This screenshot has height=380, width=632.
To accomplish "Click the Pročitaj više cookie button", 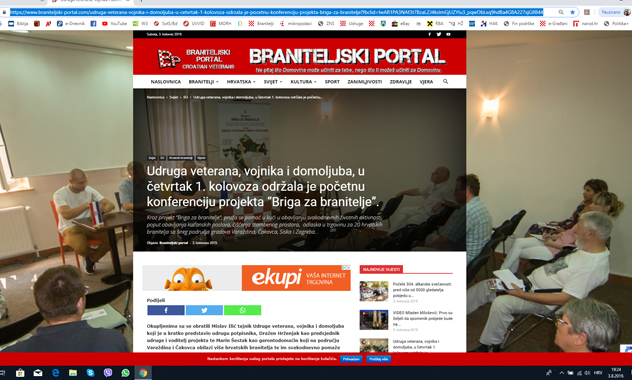I will pos(378,359).
